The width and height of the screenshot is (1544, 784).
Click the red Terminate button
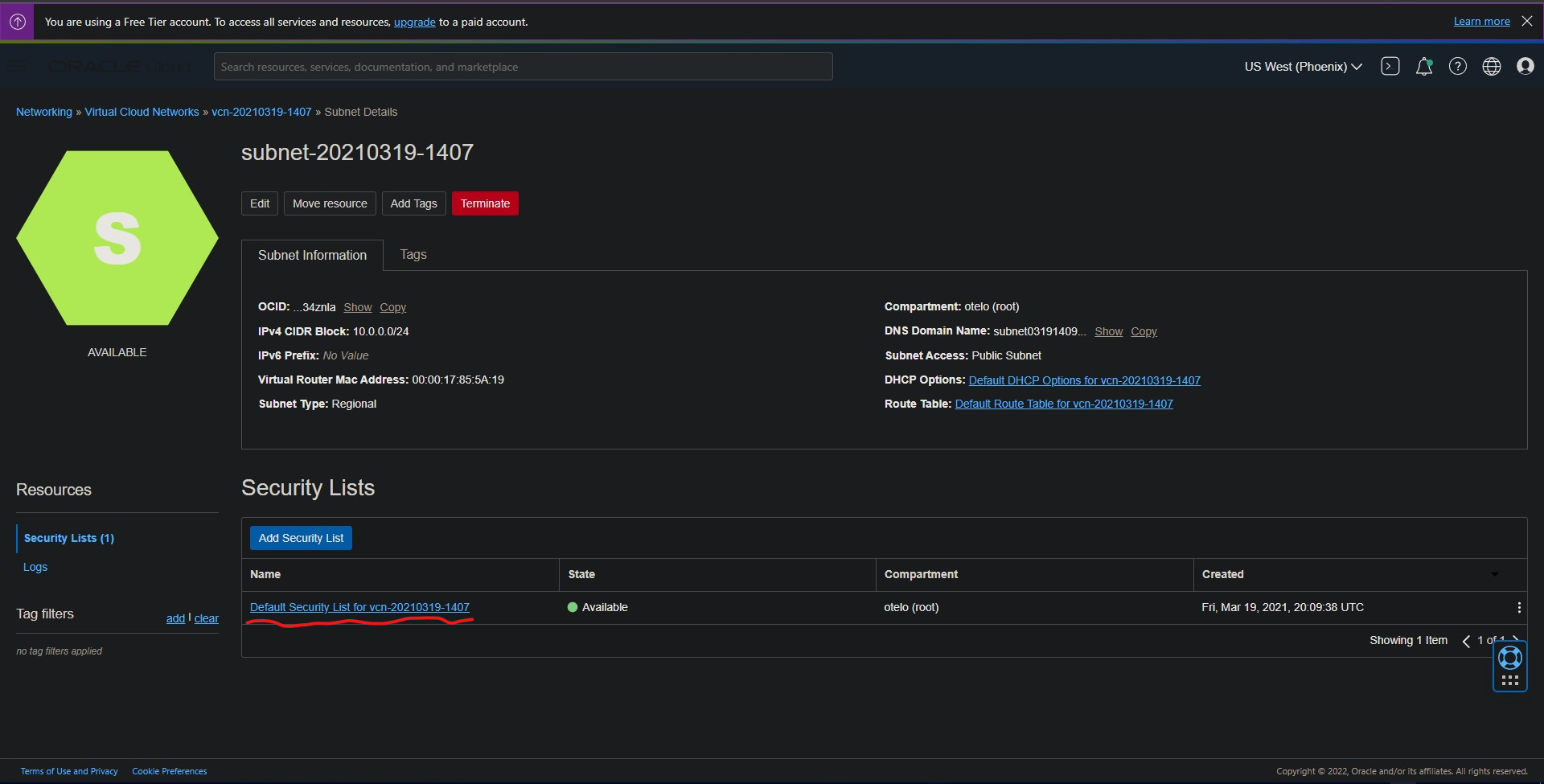(x=485, y=203)
